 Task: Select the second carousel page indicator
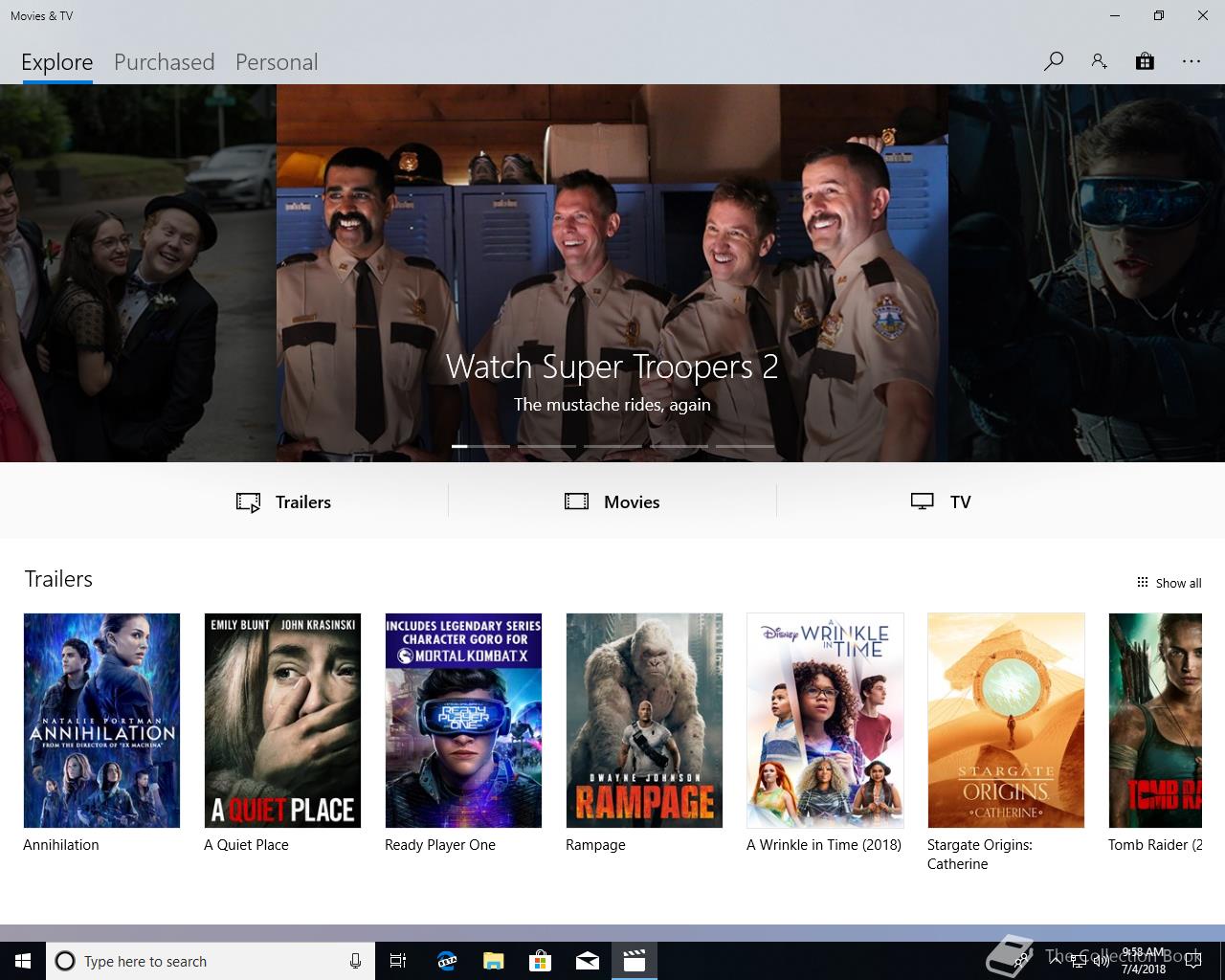(546, 446)
